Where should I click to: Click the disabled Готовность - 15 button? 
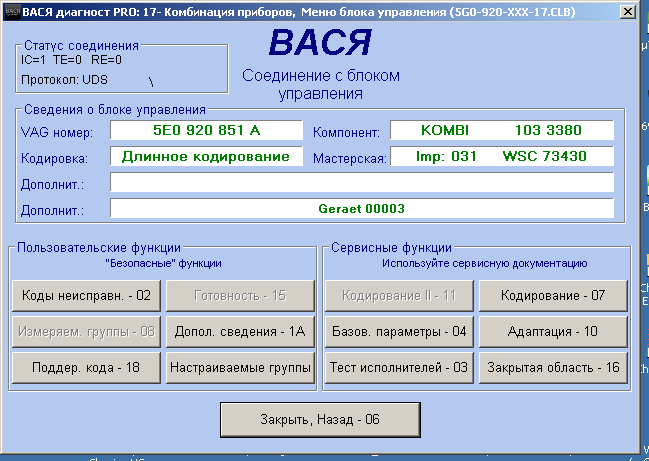click(x=240, y=295)
